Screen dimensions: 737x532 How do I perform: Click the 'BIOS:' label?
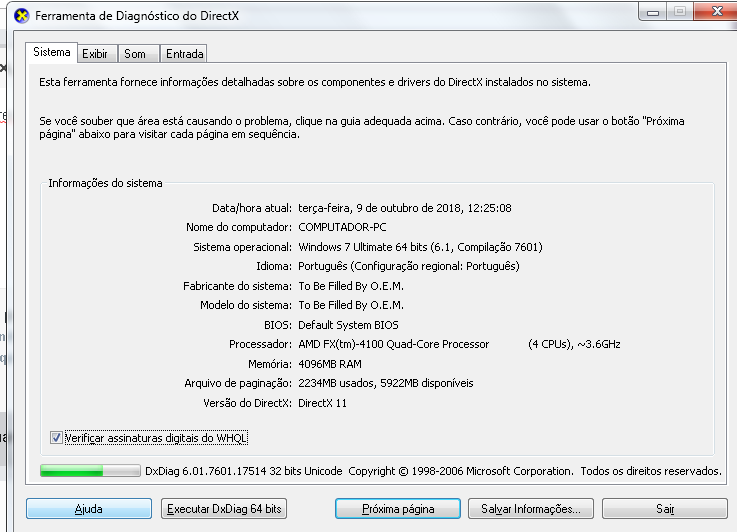click(278, 325)
